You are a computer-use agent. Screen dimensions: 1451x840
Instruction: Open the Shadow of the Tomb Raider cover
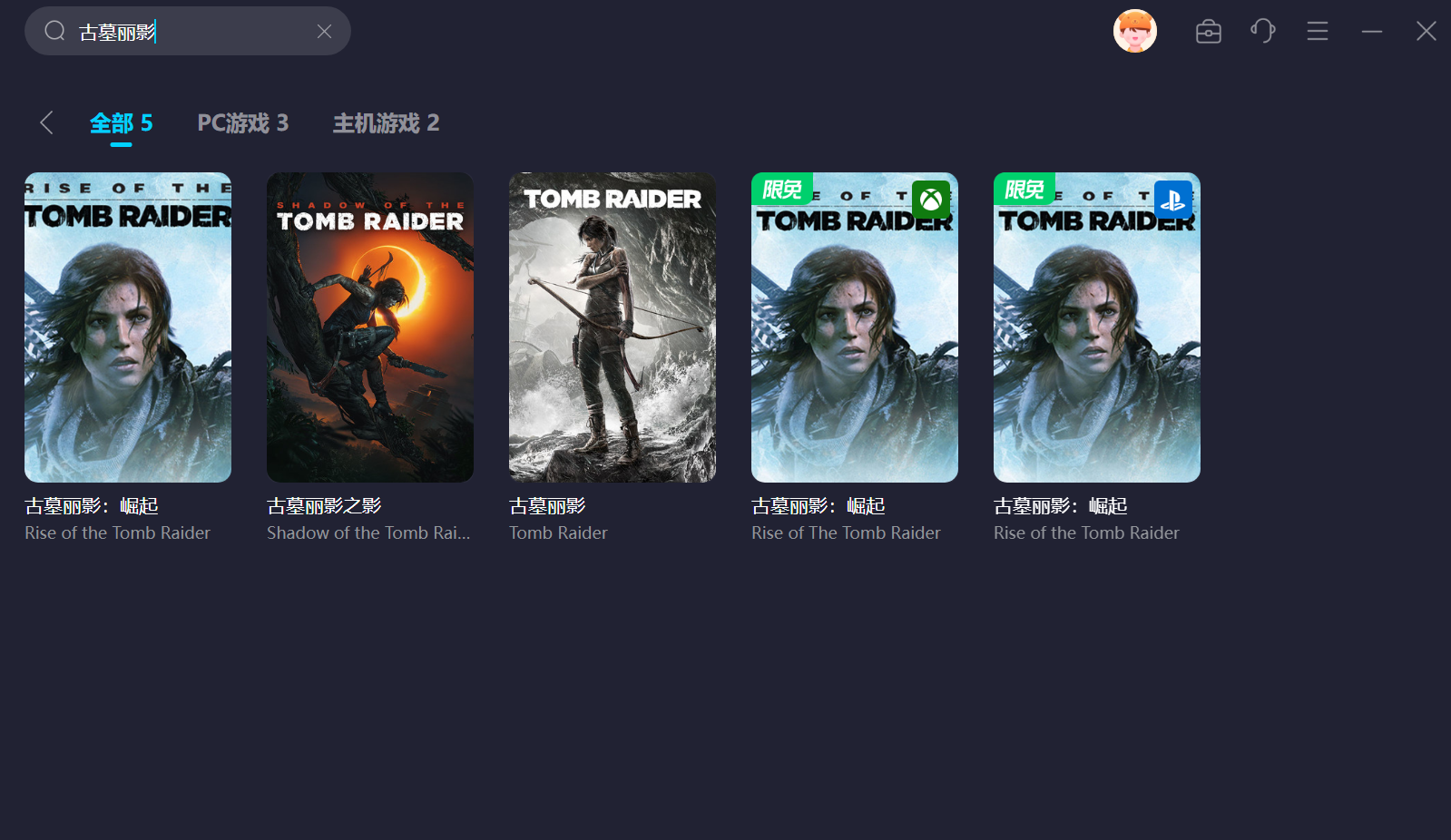(x=370, y=327)
